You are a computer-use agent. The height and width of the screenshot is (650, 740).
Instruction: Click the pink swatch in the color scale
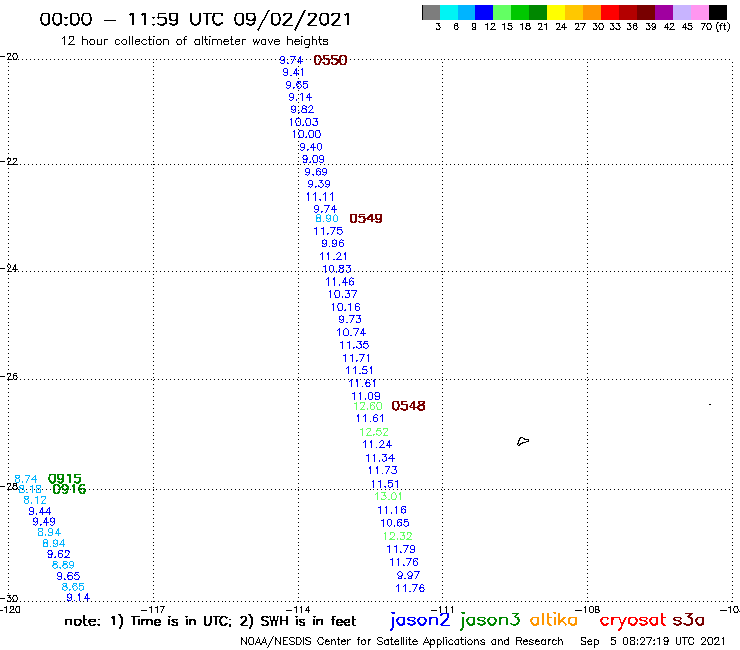click(x=699, y=12)
